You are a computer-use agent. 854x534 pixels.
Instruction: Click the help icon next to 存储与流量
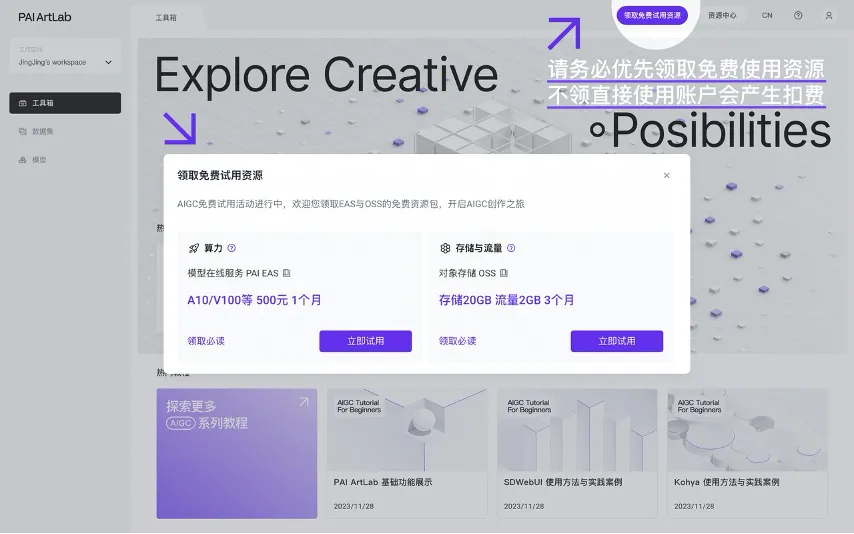coord(511,248)
